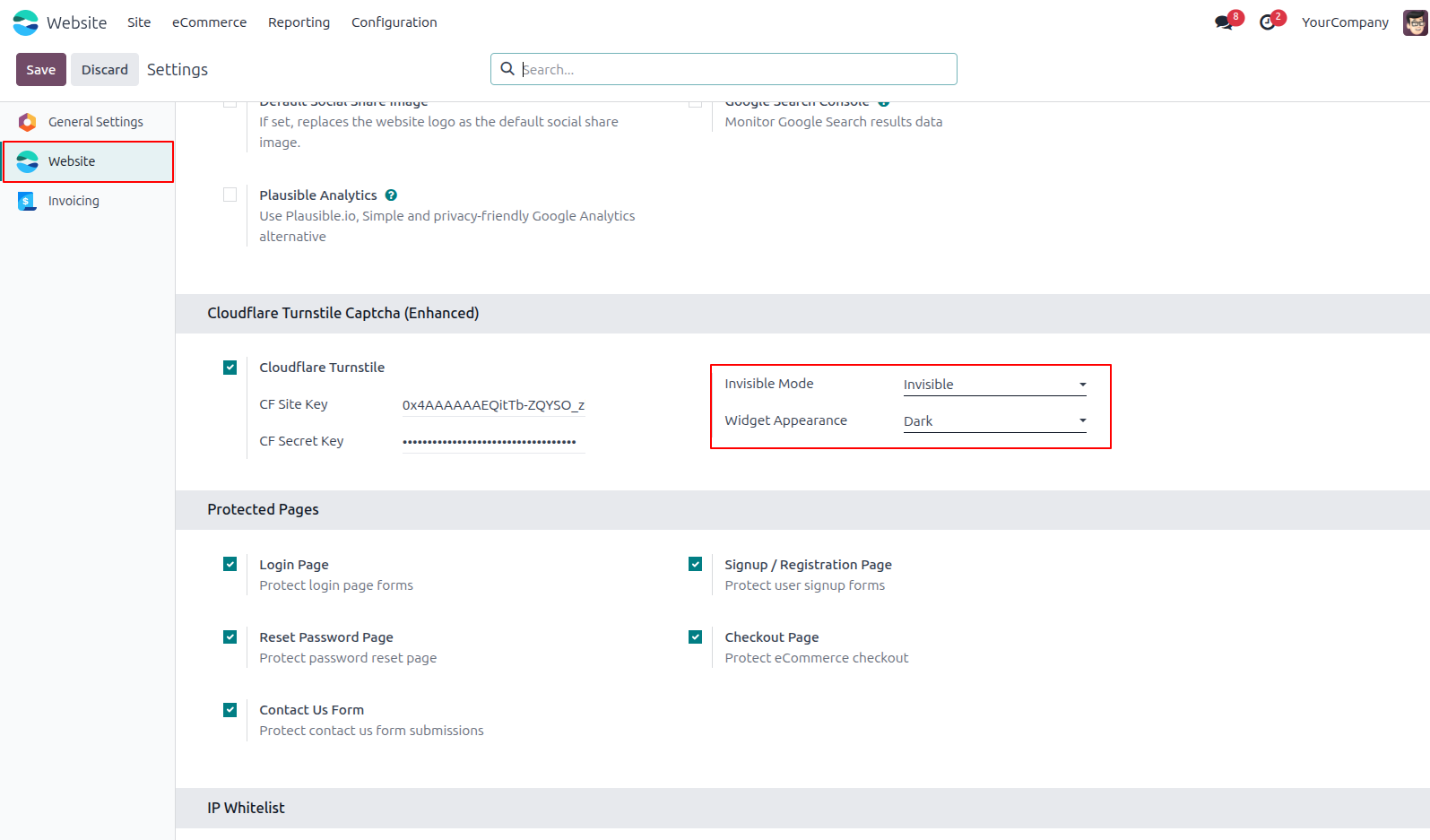Open the eCommerce menu
Viewport: 1430px width, 840px height.
click(209, 22)
